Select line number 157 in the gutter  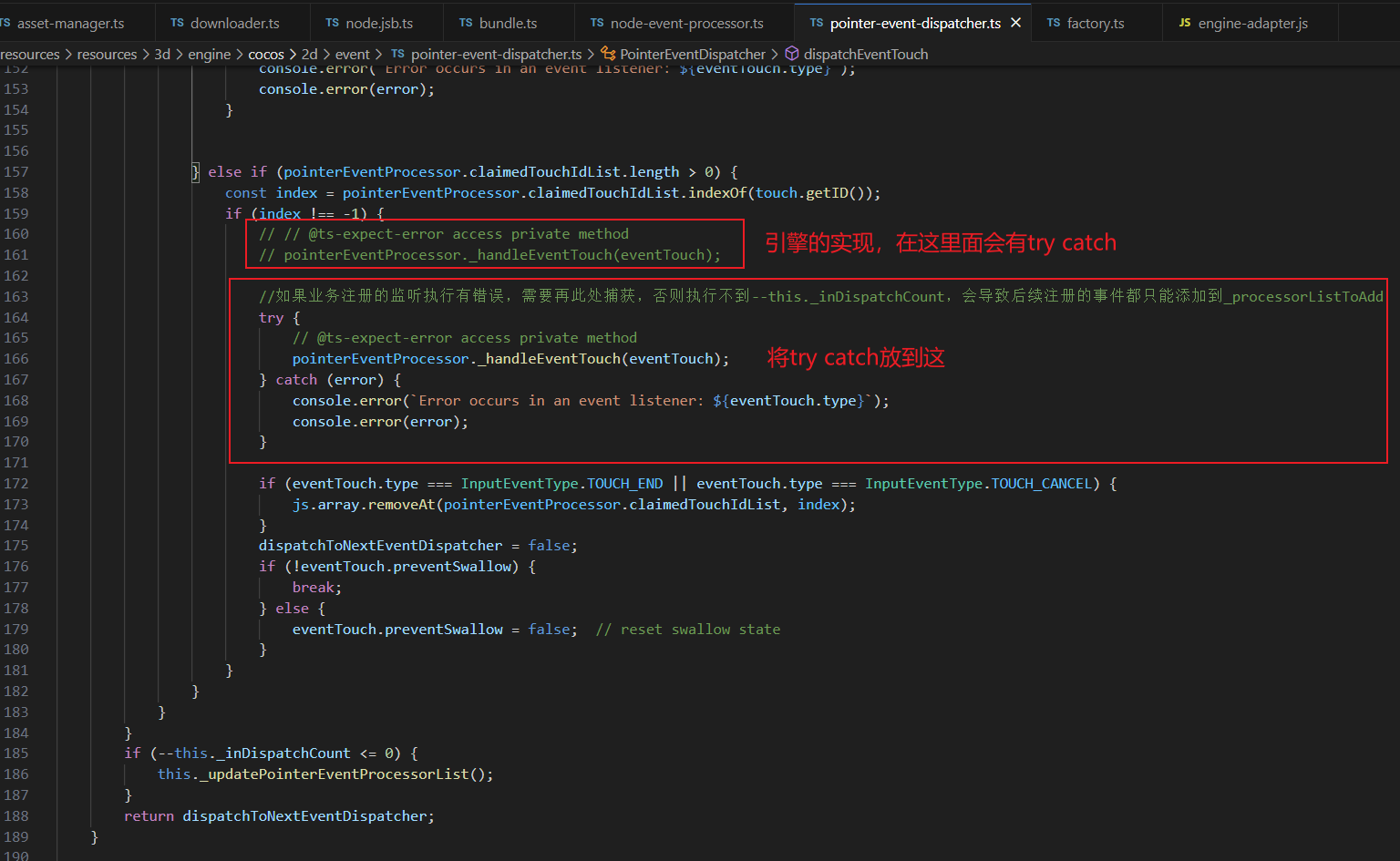pos(16,172)
